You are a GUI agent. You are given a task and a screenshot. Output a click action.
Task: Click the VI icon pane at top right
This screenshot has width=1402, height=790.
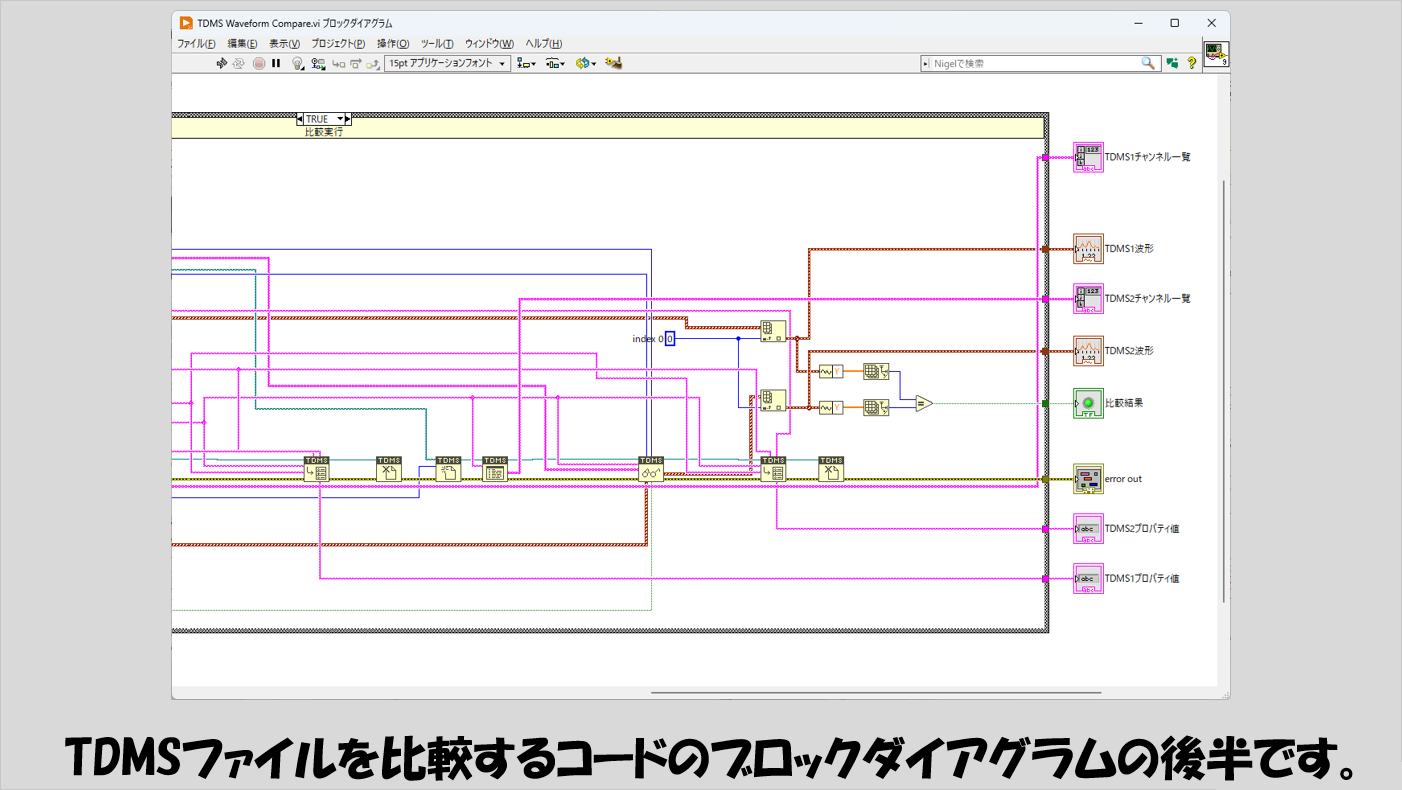[x=1216, y=54]
